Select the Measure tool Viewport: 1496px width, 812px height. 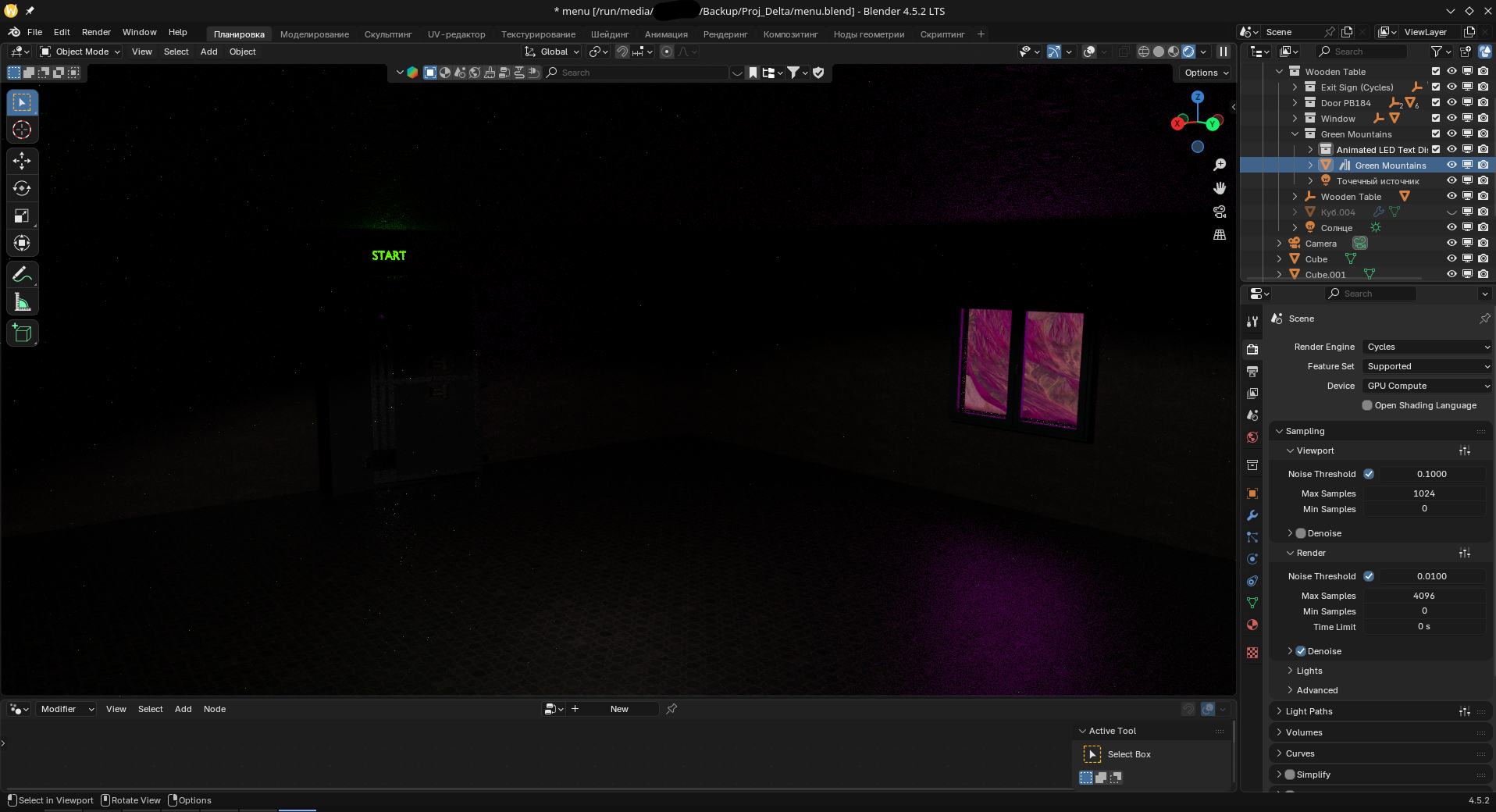(22, 303)
